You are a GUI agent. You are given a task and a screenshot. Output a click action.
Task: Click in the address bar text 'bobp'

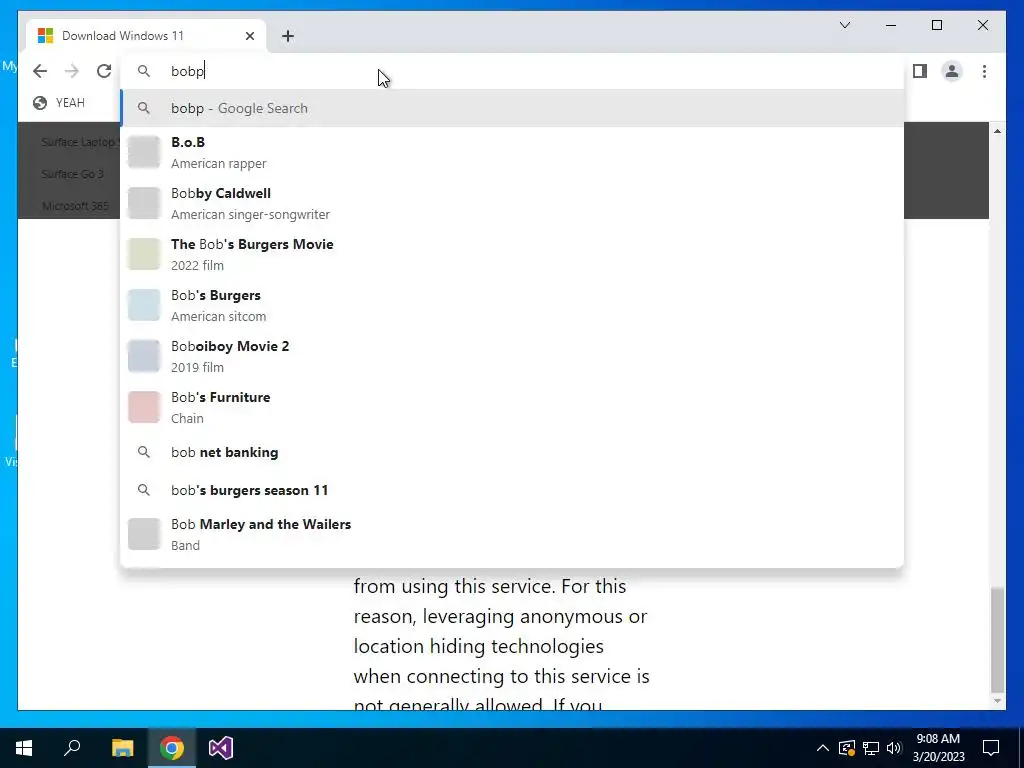click(x=187, y=71)
